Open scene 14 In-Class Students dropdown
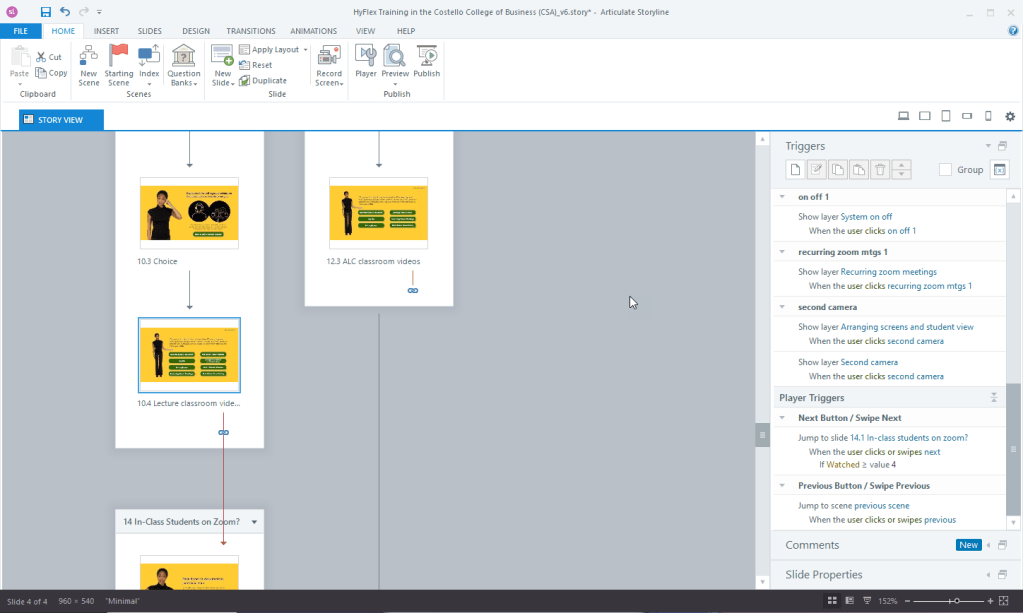 255,522
